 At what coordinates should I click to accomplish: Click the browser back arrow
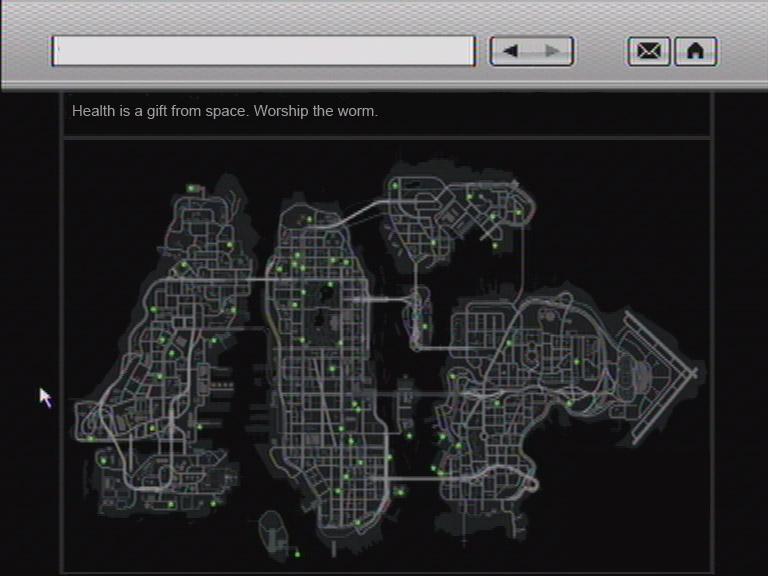click(510, 50)
